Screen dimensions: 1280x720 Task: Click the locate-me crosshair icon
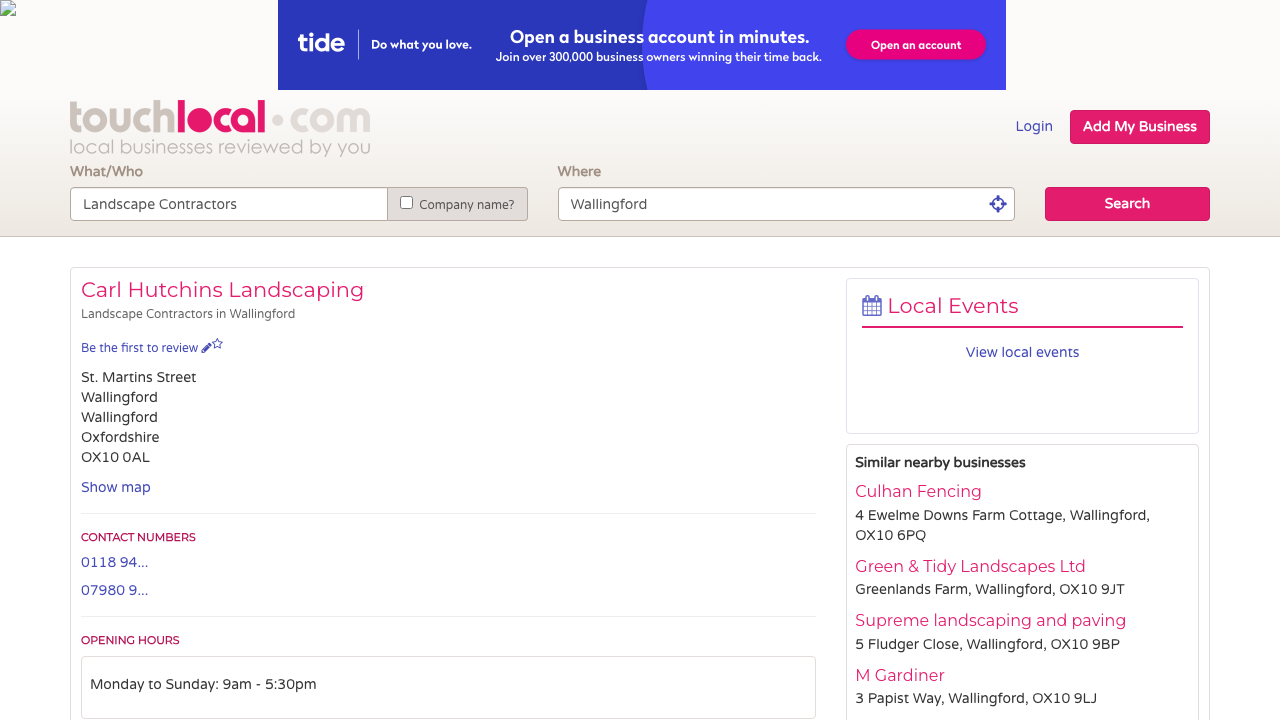[x=997, y=204]
